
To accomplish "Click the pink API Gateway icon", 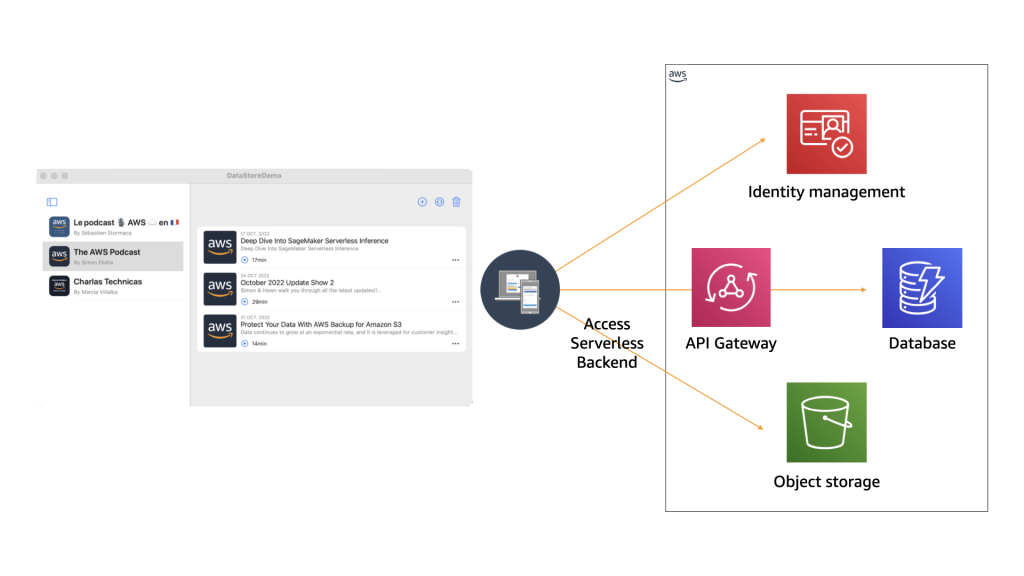I will 731,287.
